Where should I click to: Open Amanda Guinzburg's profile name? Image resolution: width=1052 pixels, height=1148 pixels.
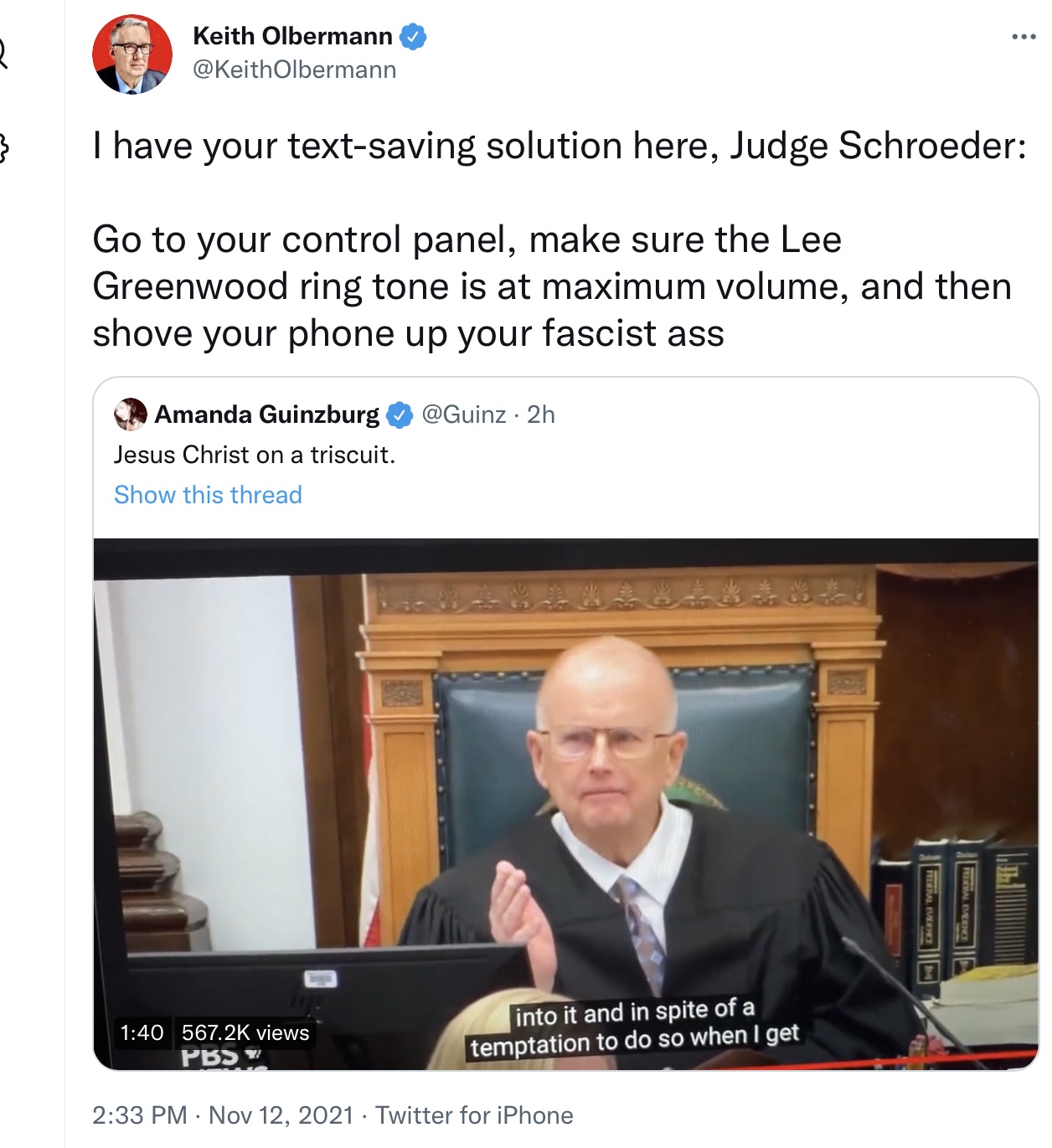pyautogui.click(x=267, y=414)
